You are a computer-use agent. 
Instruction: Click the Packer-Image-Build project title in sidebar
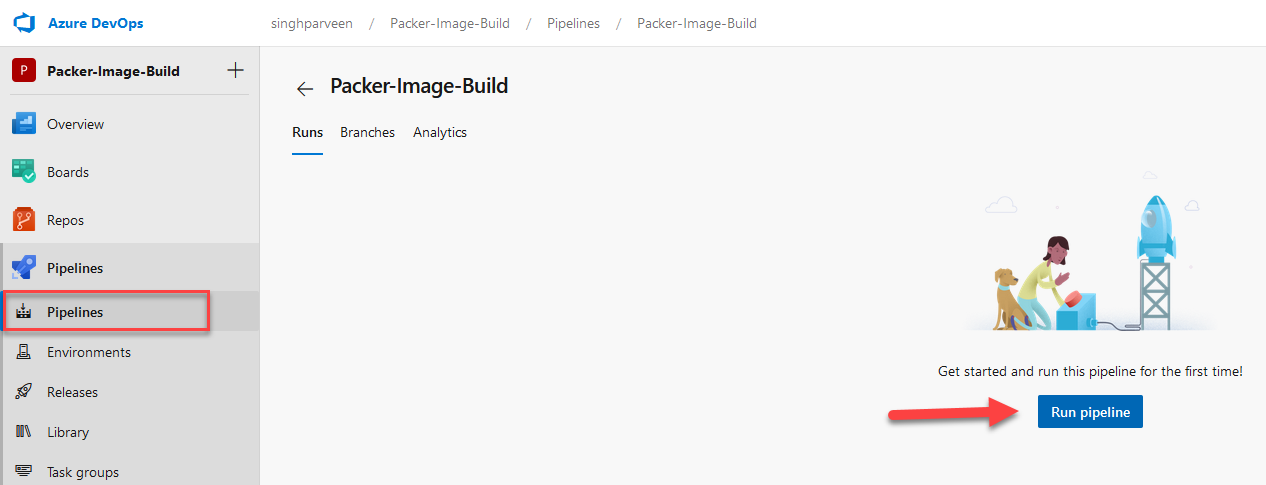pyautogui.click(x=113, y=71)
